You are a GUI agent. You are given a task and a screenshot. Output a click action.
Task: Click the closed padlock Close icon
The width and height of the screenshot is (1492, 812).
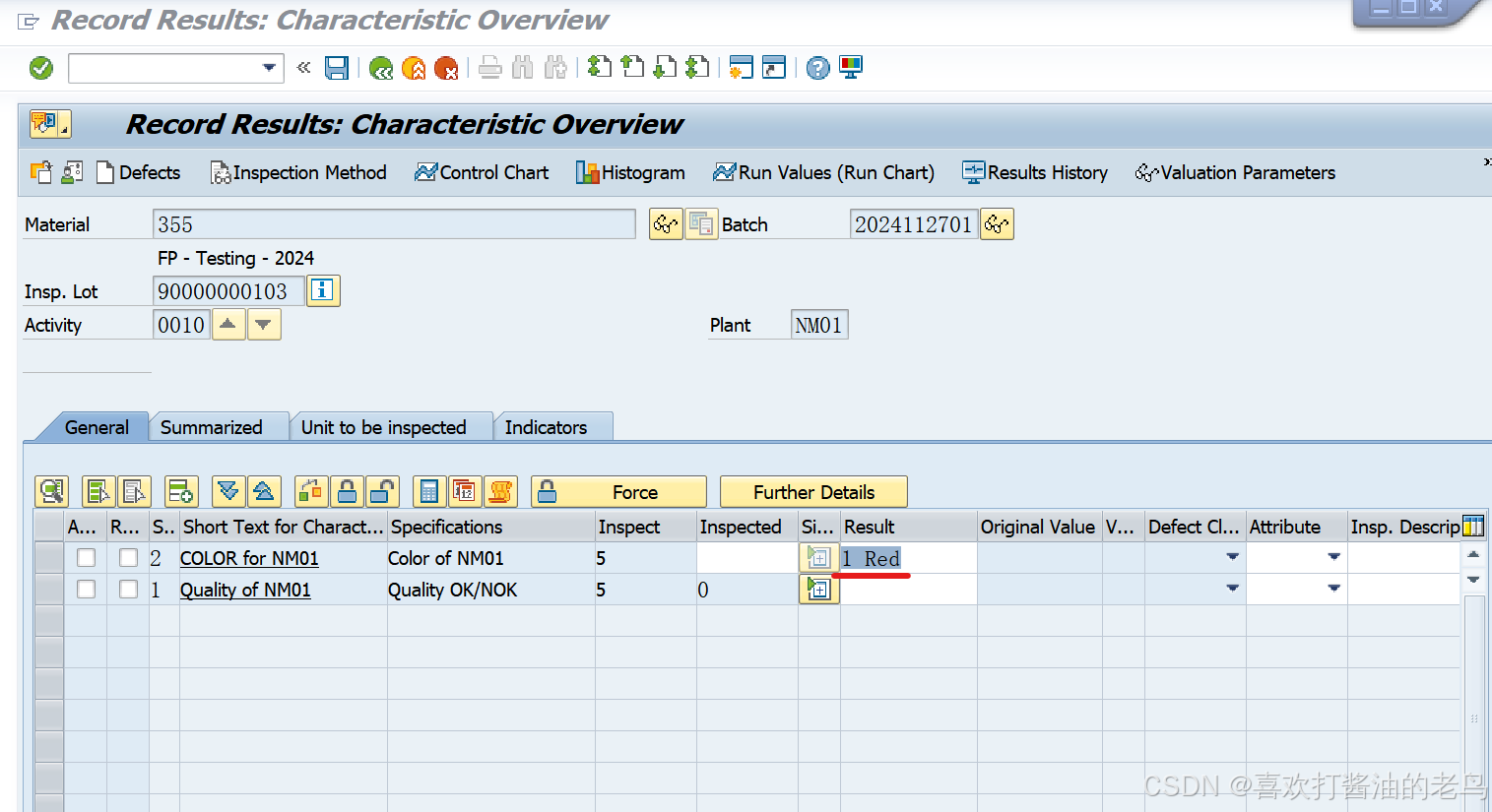tap(347, 491)
